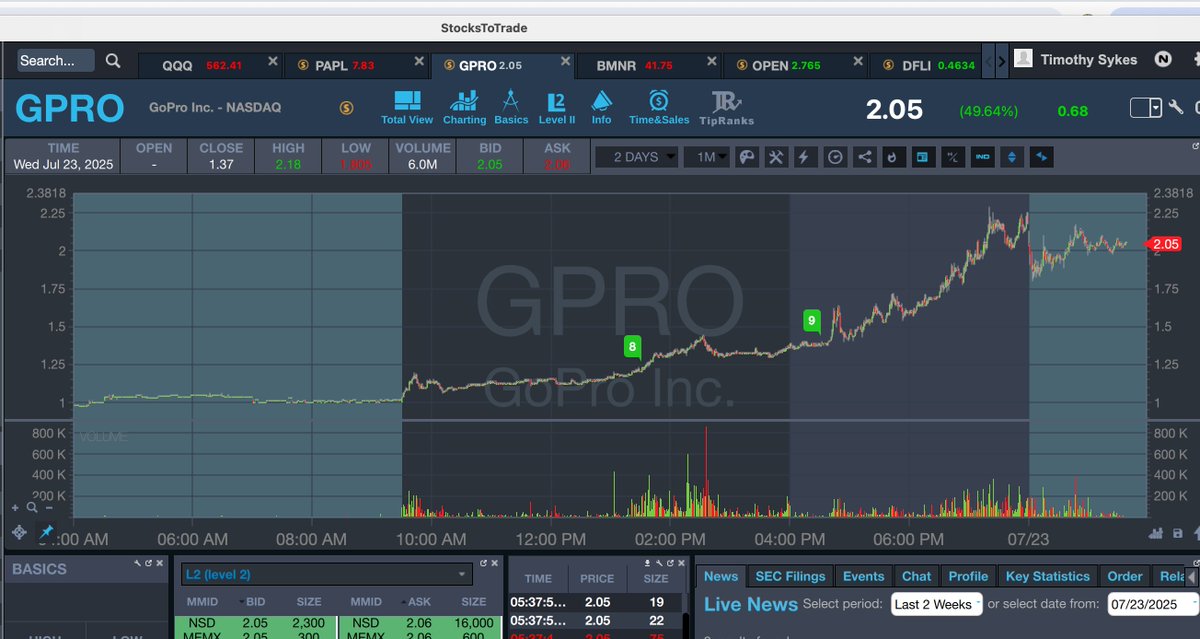The image size is (1200, 639).
Task: Open the IND indicators button
Action: point(983,157)
